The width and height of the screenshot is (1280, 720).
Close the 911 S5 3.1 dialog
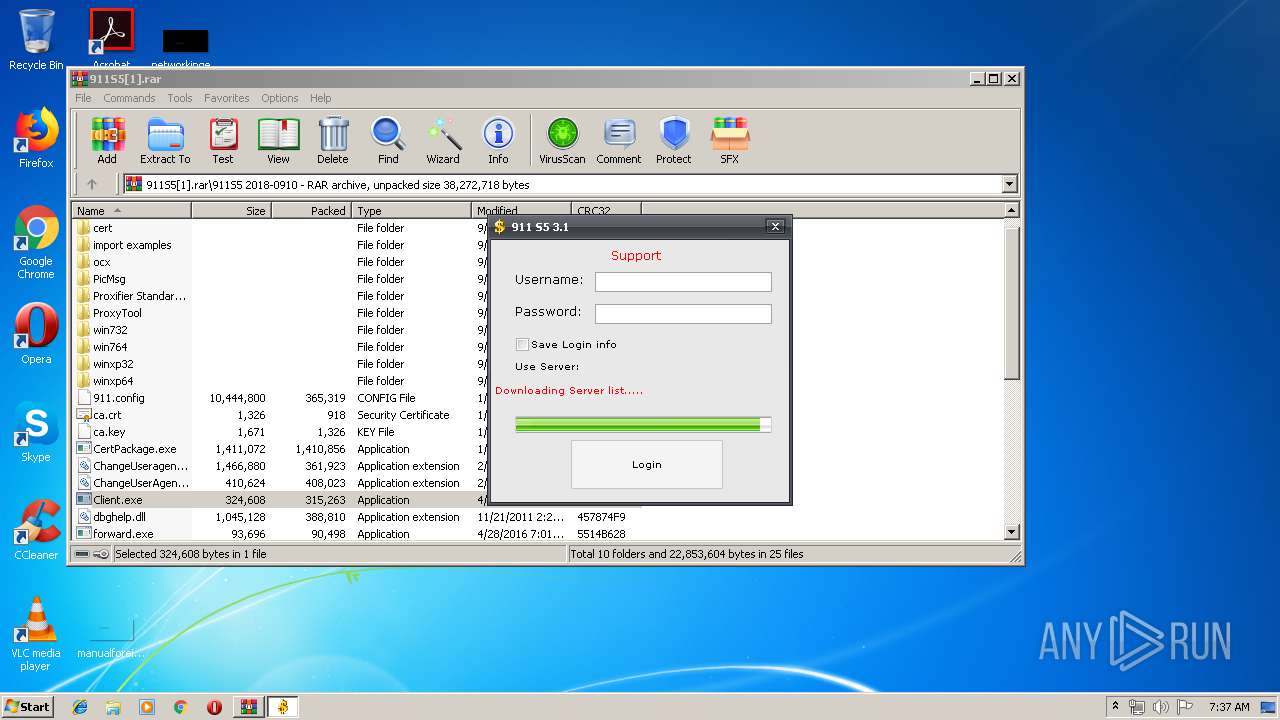click(x=775, y=227)
